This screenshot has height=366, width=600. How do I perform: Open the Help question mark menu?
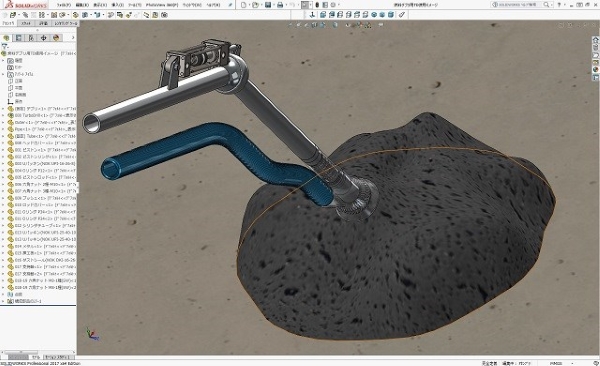559,5
